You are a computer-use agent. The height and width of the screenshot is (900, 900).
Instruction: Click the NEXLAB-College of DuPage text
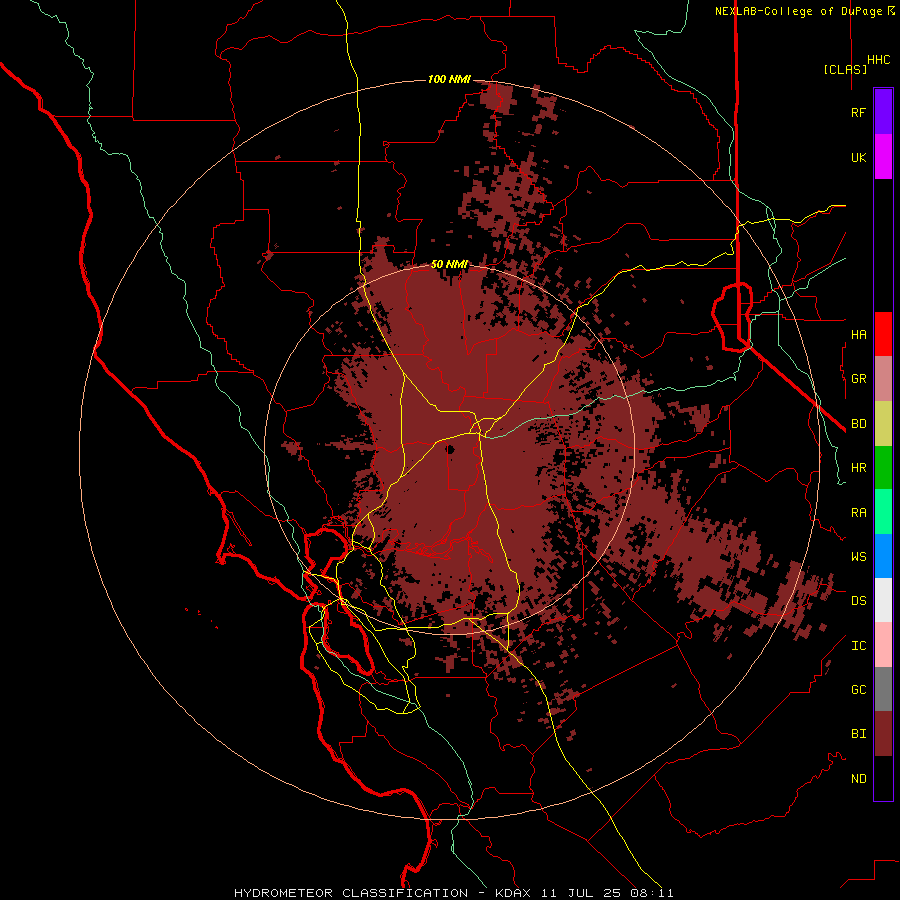point(800,11)
